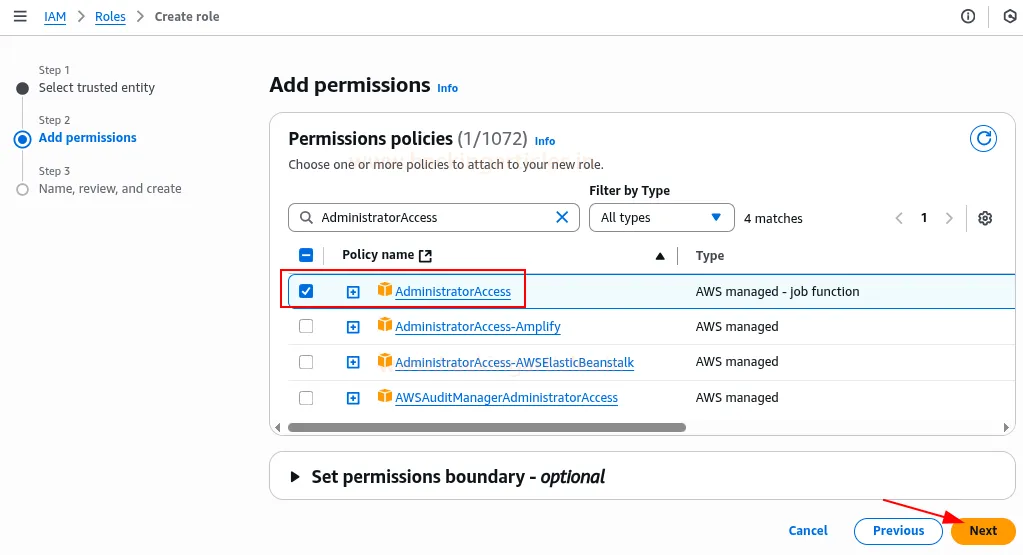Uncheck the AdministratorAccess policy checkbox
The height and width of the screenshot is (555, 1023).
coord(306,291)
